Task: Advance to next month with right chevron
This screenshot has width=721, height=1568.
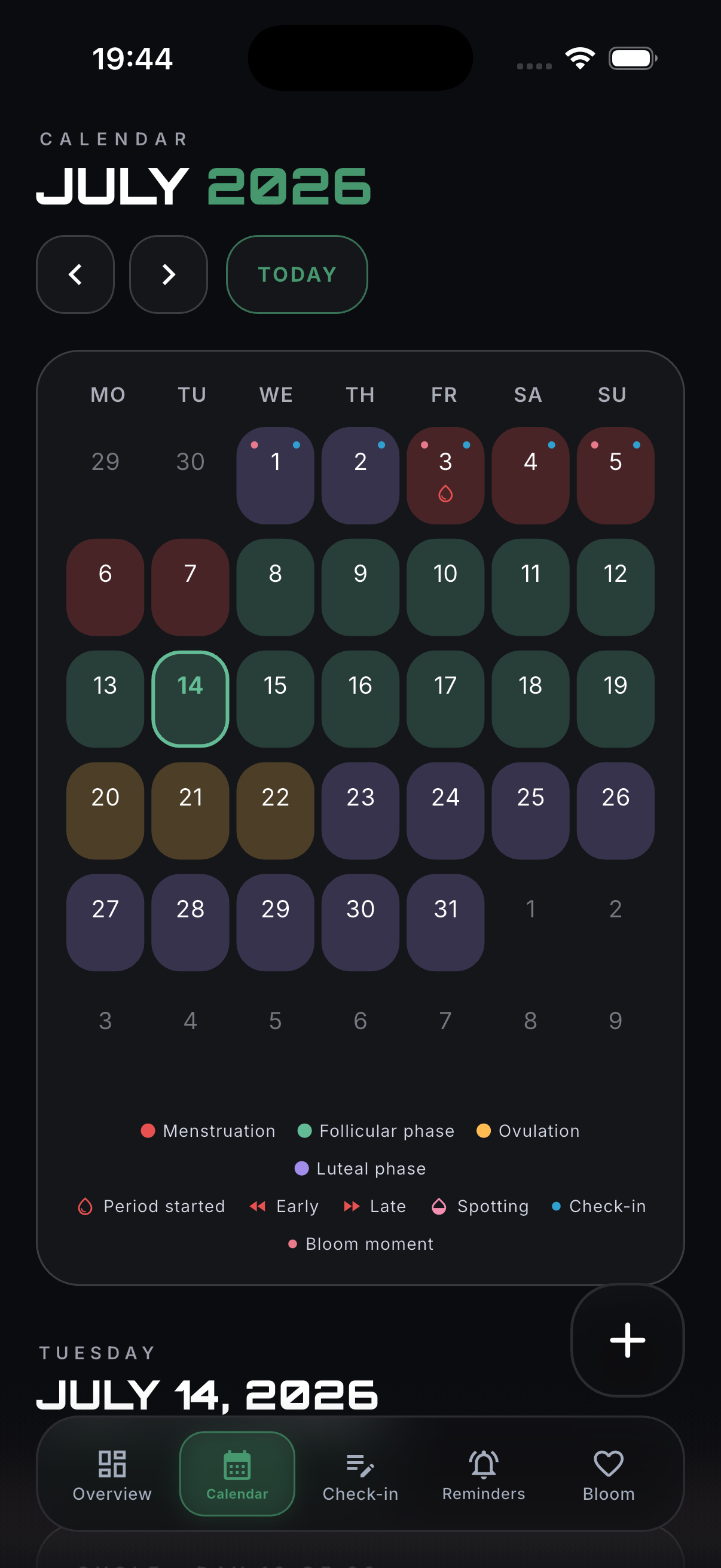Action: (x=169, y=274)
